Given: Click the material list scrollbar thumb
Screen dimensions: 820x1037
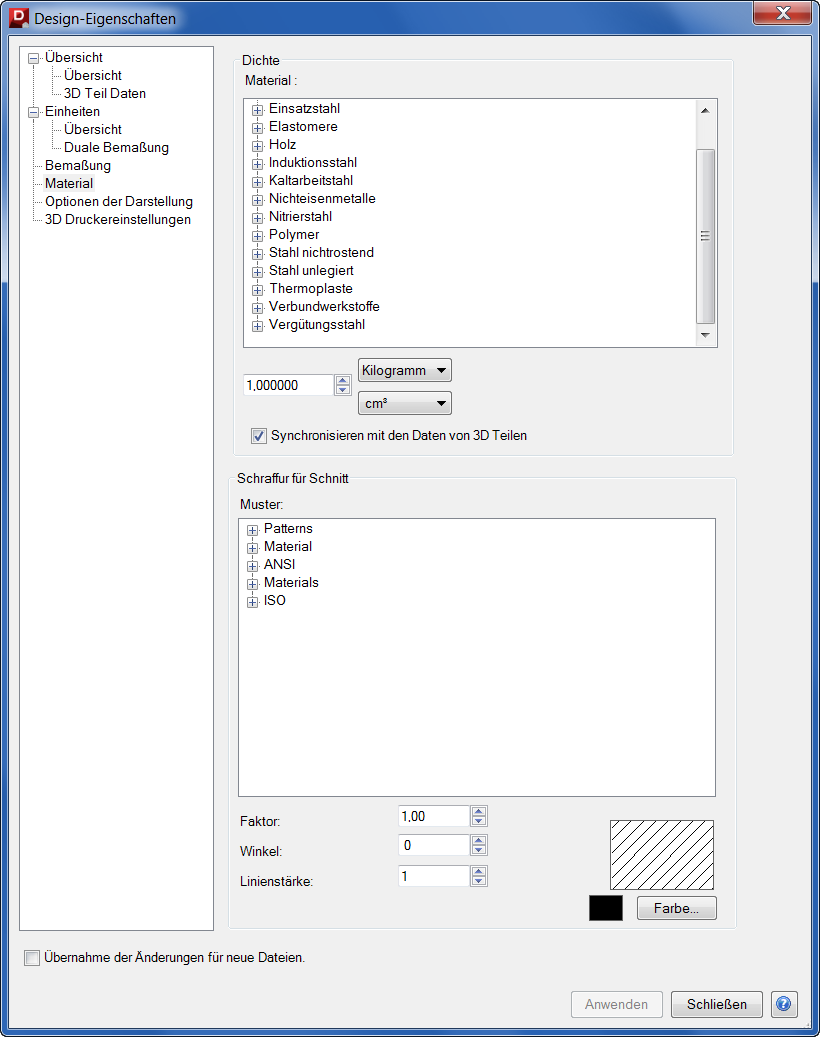Looking at the screenshot, I should click(706, 236).
